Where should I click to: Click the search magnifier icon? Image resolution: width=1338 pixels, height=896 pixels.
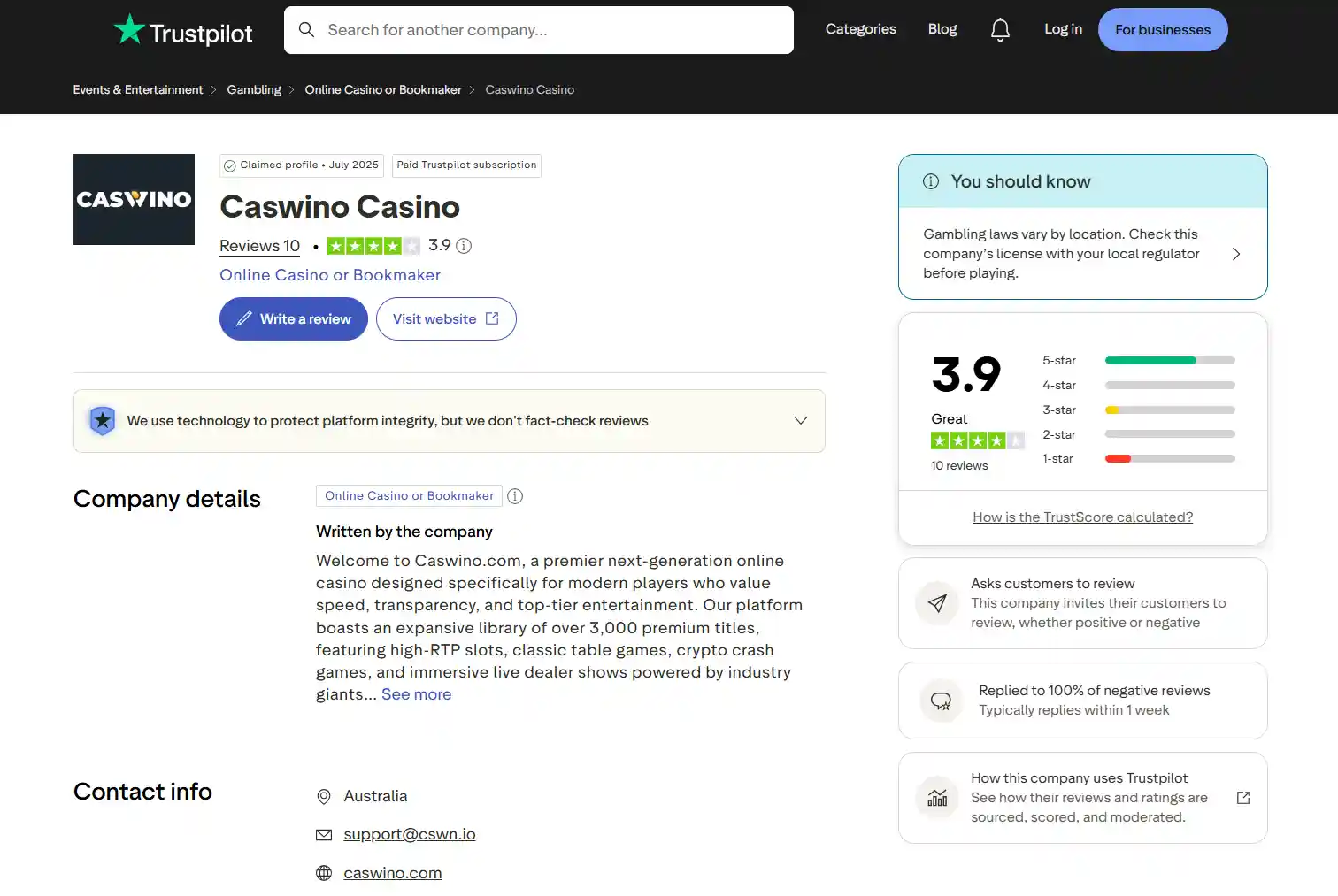pos(306,30)
